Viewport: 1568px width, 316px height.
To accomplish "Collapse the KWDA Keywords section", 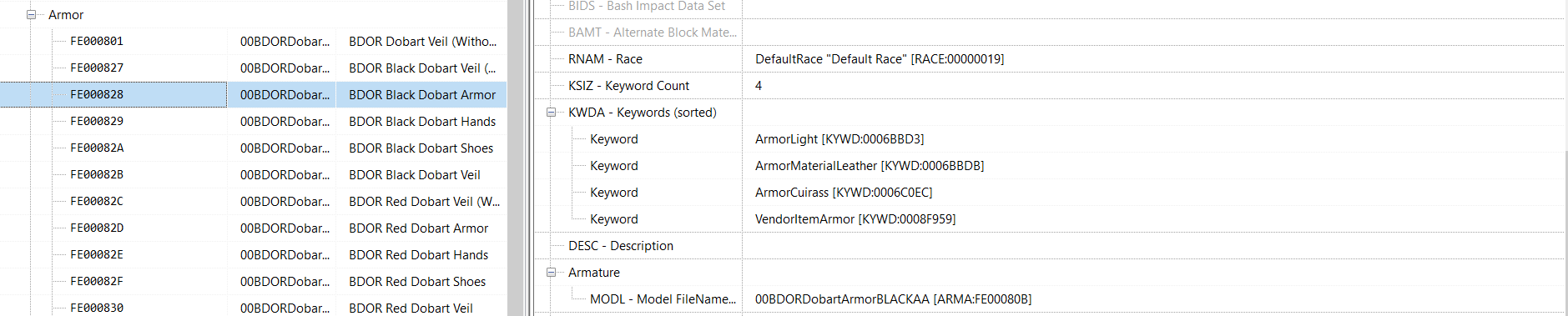I will point(551,113).
